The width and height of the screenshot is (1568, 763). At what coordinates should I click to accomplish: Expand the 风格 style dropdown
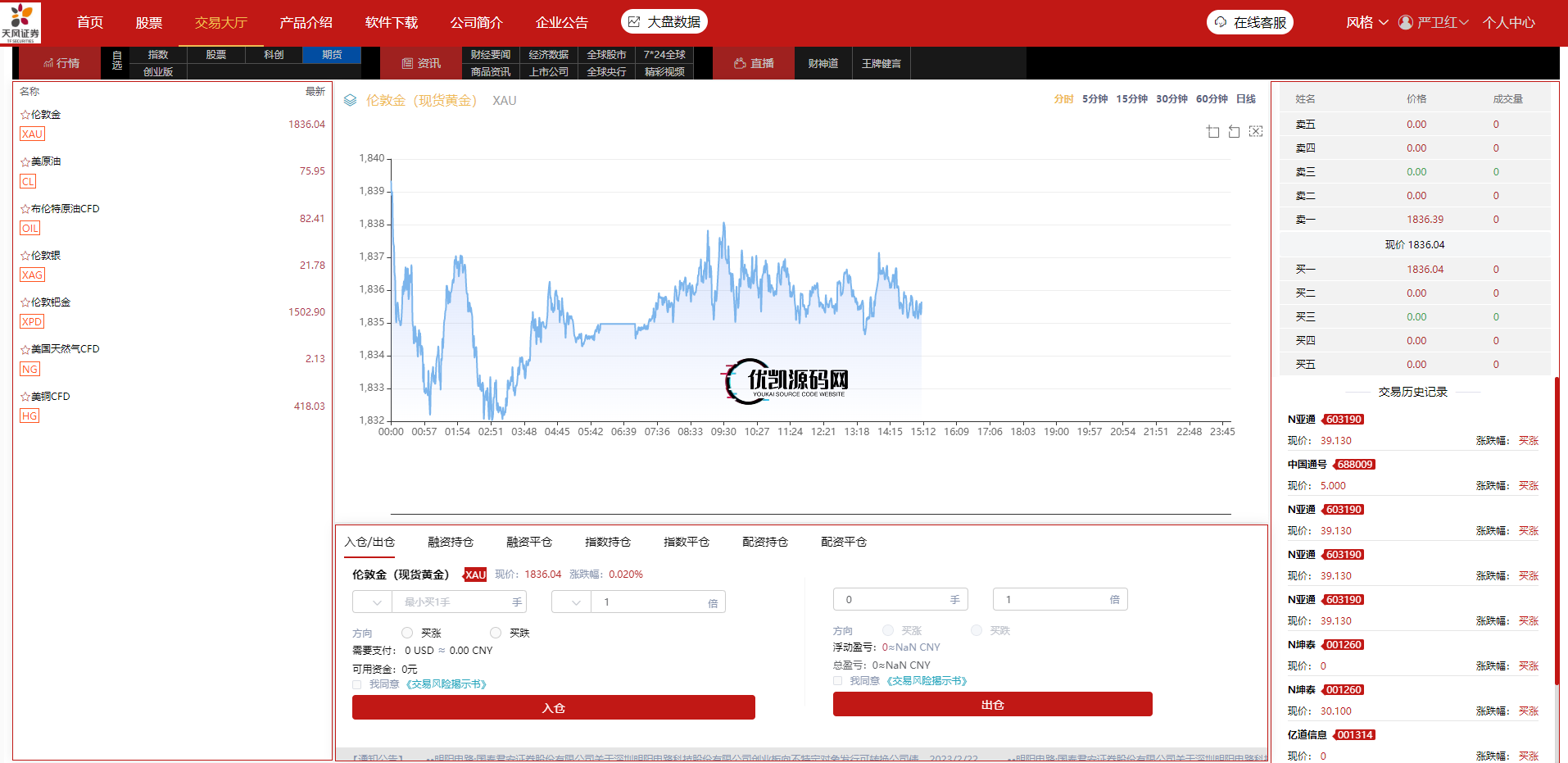pos(1366,22)
